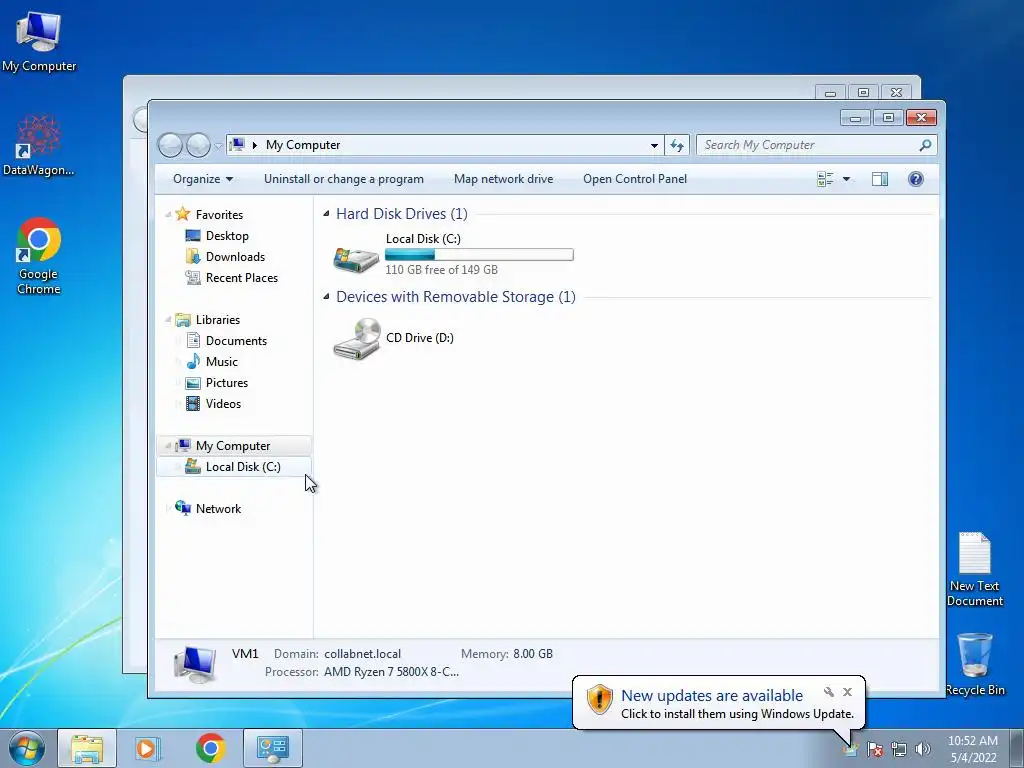Open the recent pages dropdown arrow
Screen dimensions: 1024x768
point(218,146)
